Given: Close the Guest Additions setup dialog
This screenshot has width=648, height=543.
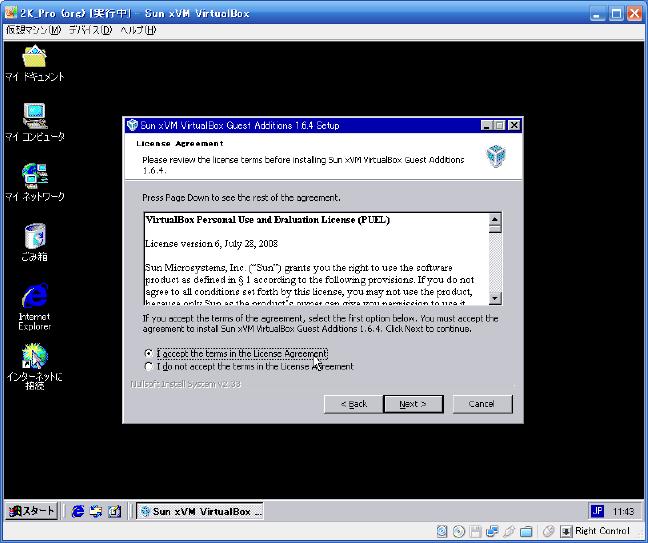Looking at the screenshot, I should pyautogui.click(x=514, y=125).
